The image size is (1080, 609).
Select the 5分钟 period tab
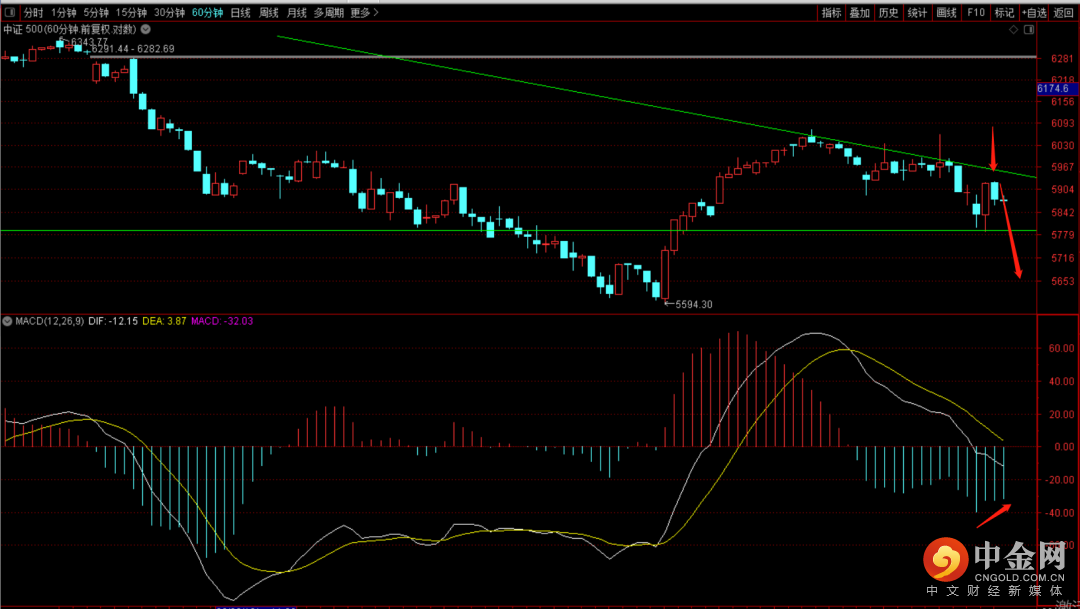pyautogui.click(x=97, y=13)
